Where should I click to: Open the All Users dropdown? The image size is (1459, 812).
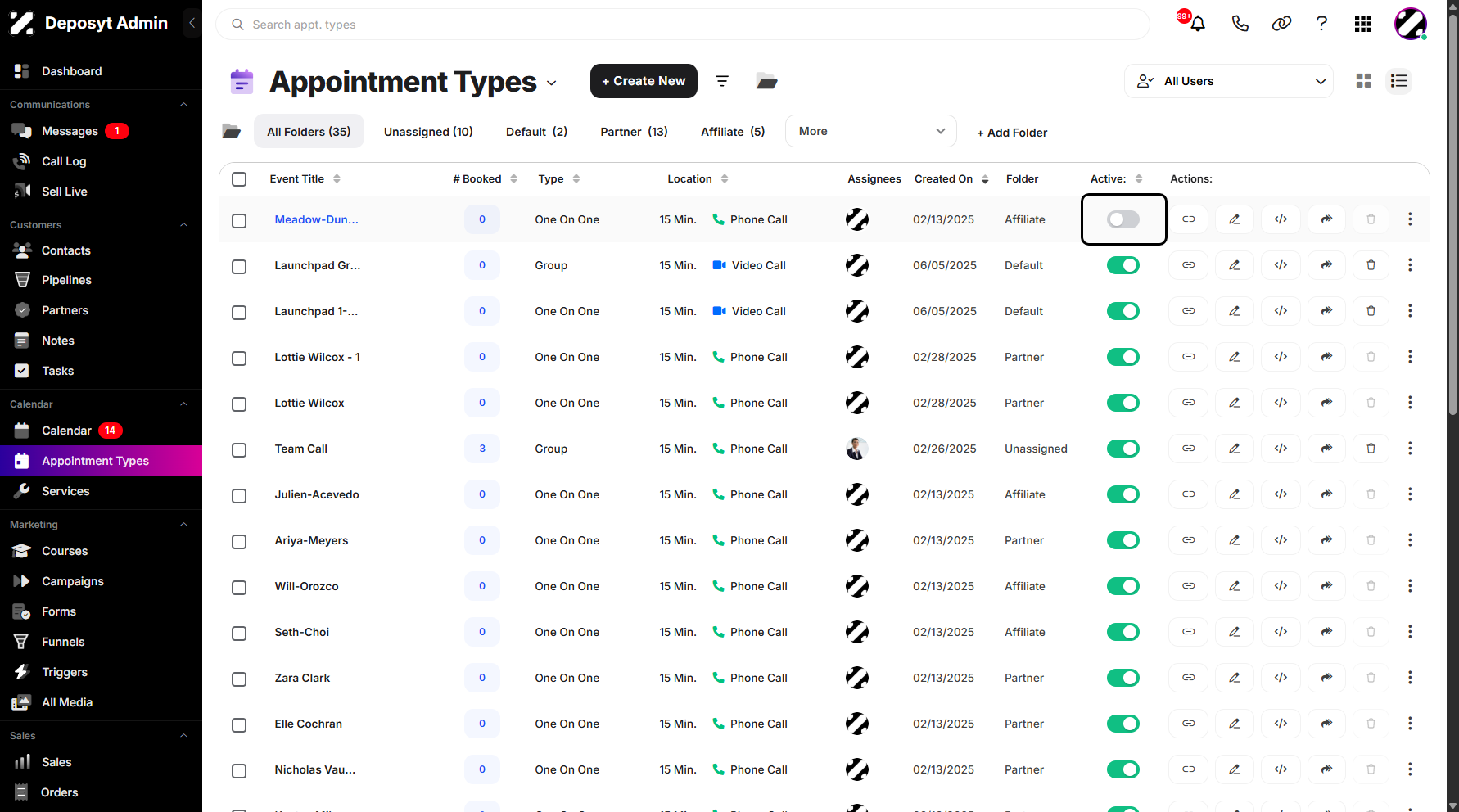(1229, 81)
